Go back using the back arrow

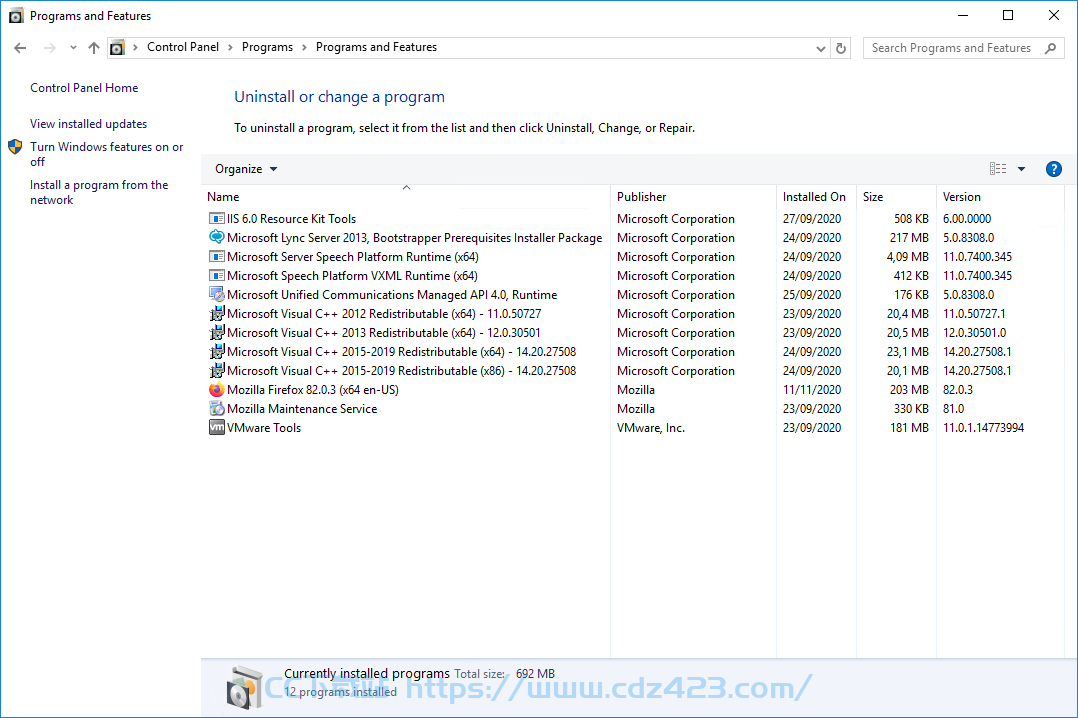click(x=20, y=47)
